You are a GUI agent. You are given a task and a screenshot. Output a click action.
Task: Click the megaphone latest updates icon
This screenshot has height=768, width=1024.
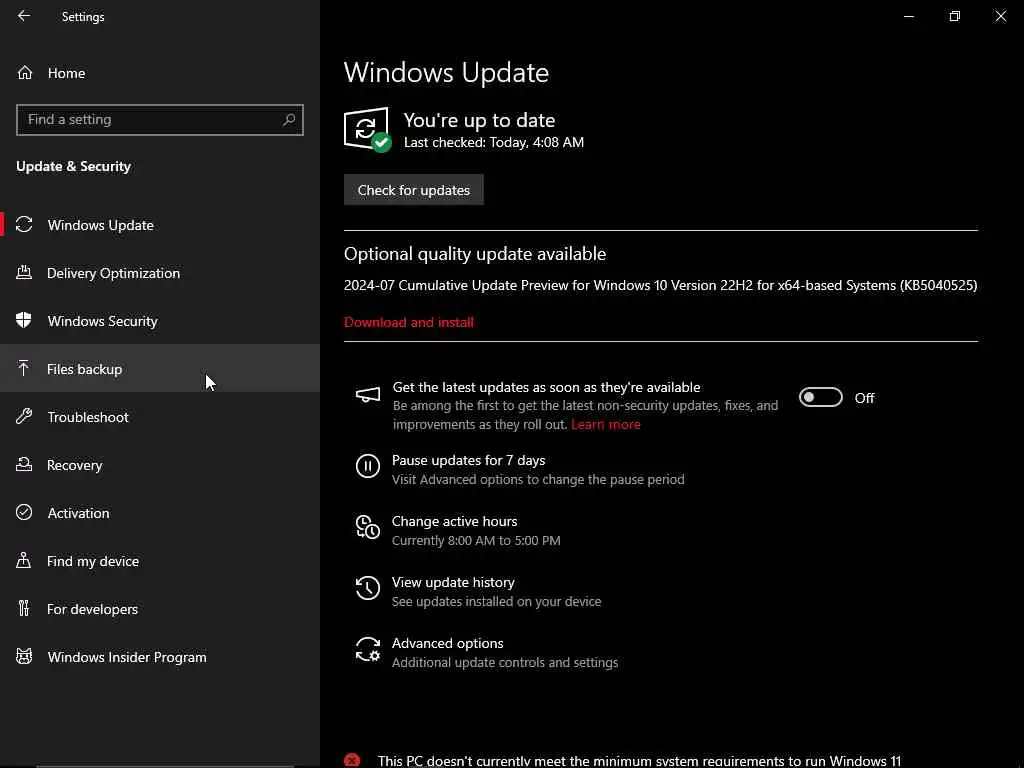368,395
